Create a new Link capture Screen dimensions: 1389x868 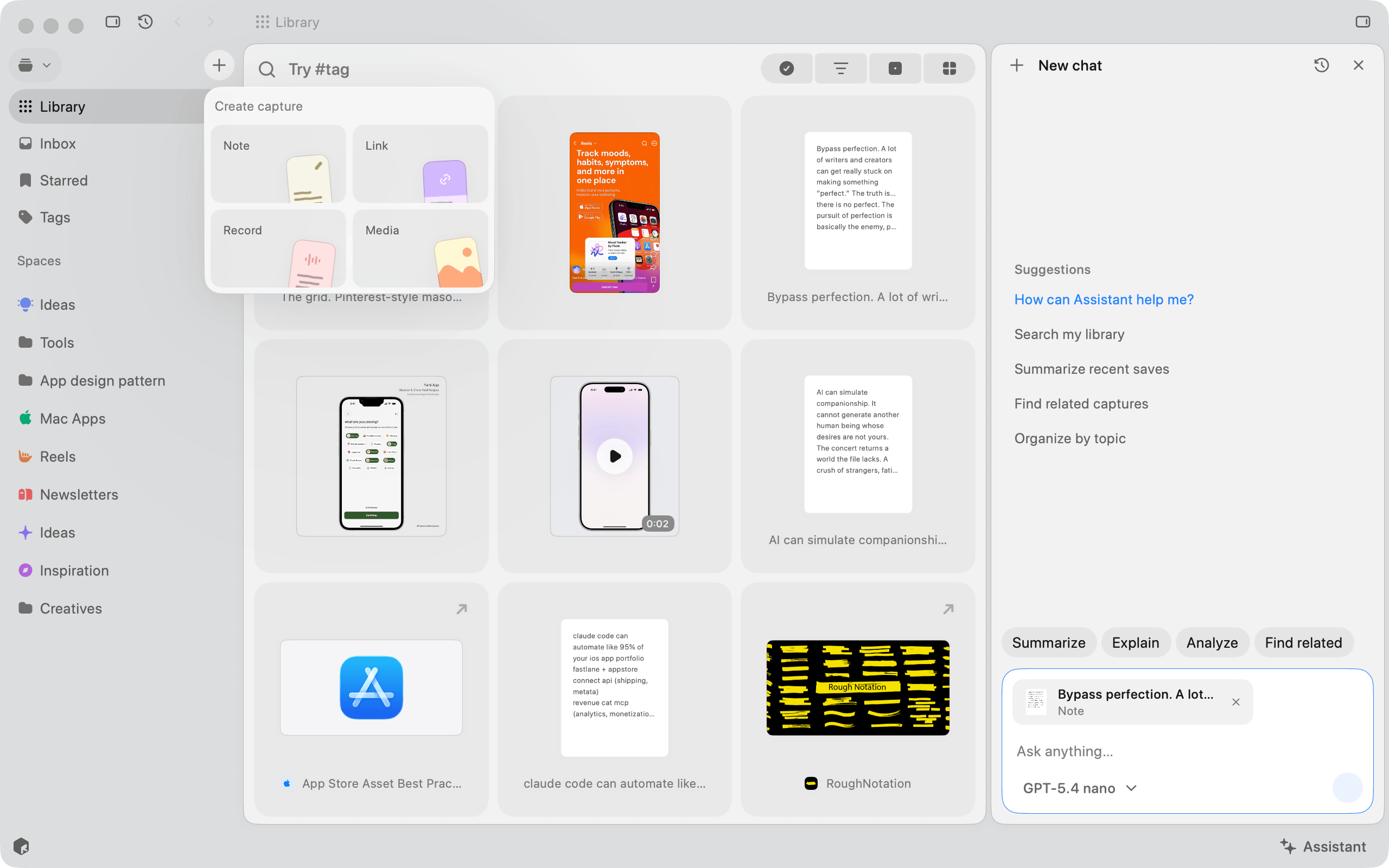point(420,164)
